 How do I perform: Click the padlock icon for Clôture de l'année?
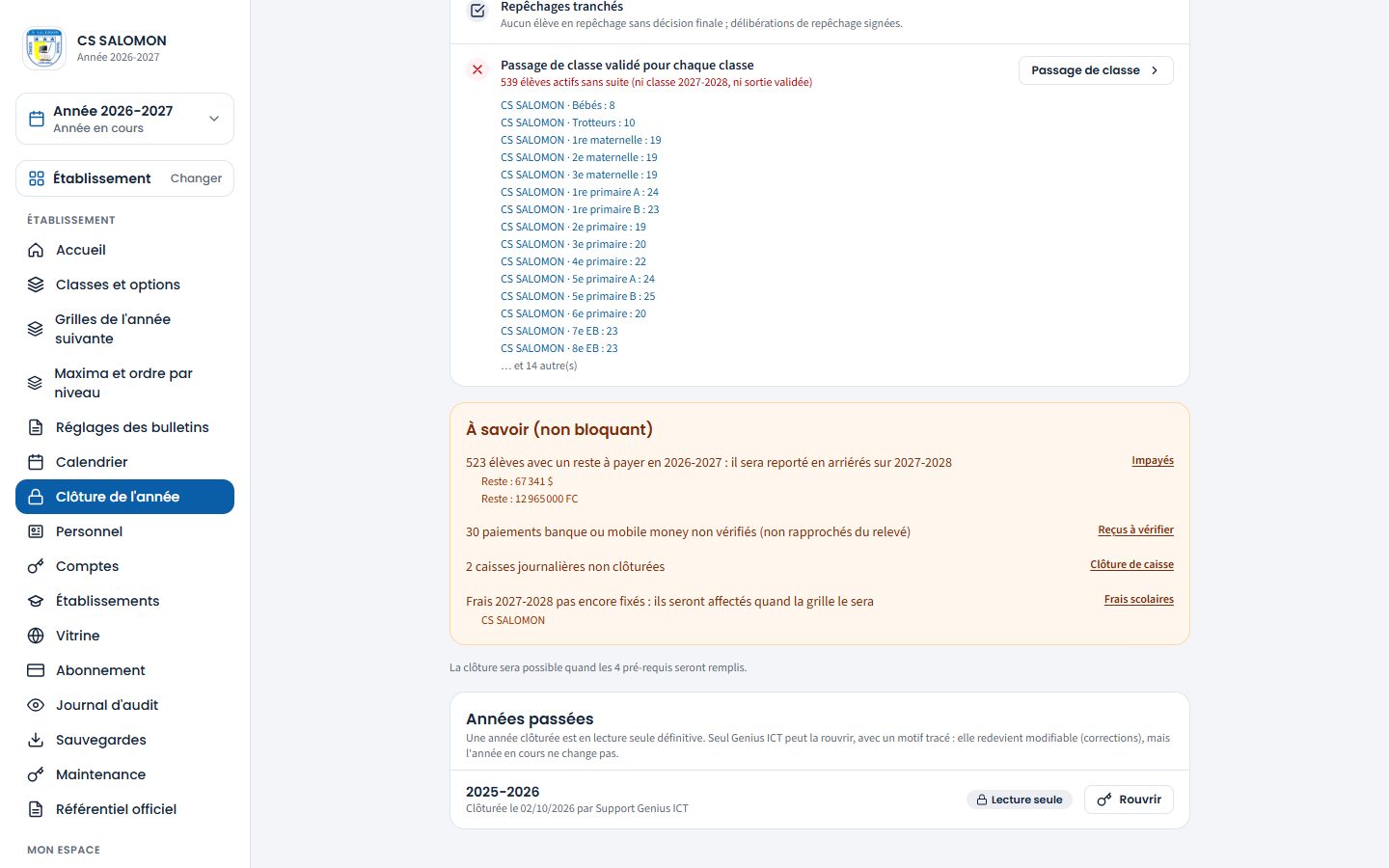point(36,497)
